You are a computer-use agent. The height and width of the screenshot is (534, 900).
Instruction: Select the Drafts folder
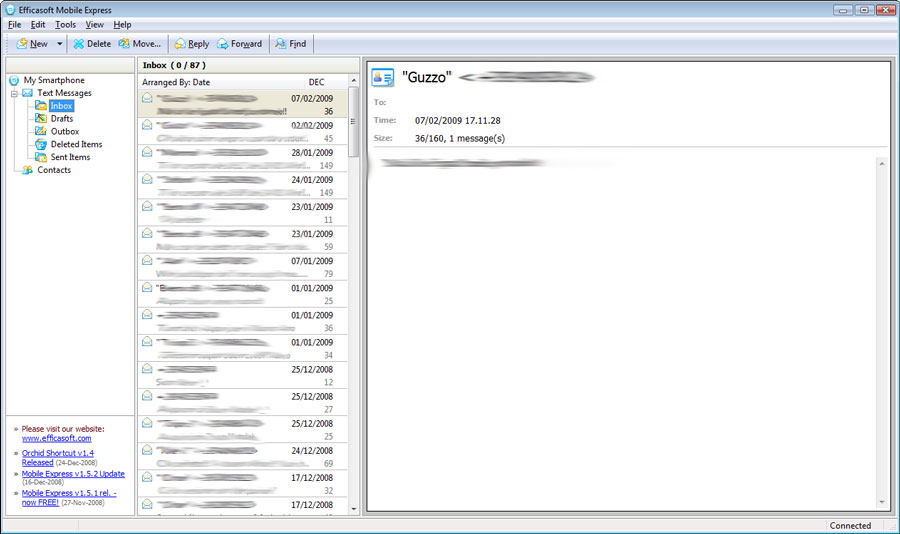click(61, 118)
